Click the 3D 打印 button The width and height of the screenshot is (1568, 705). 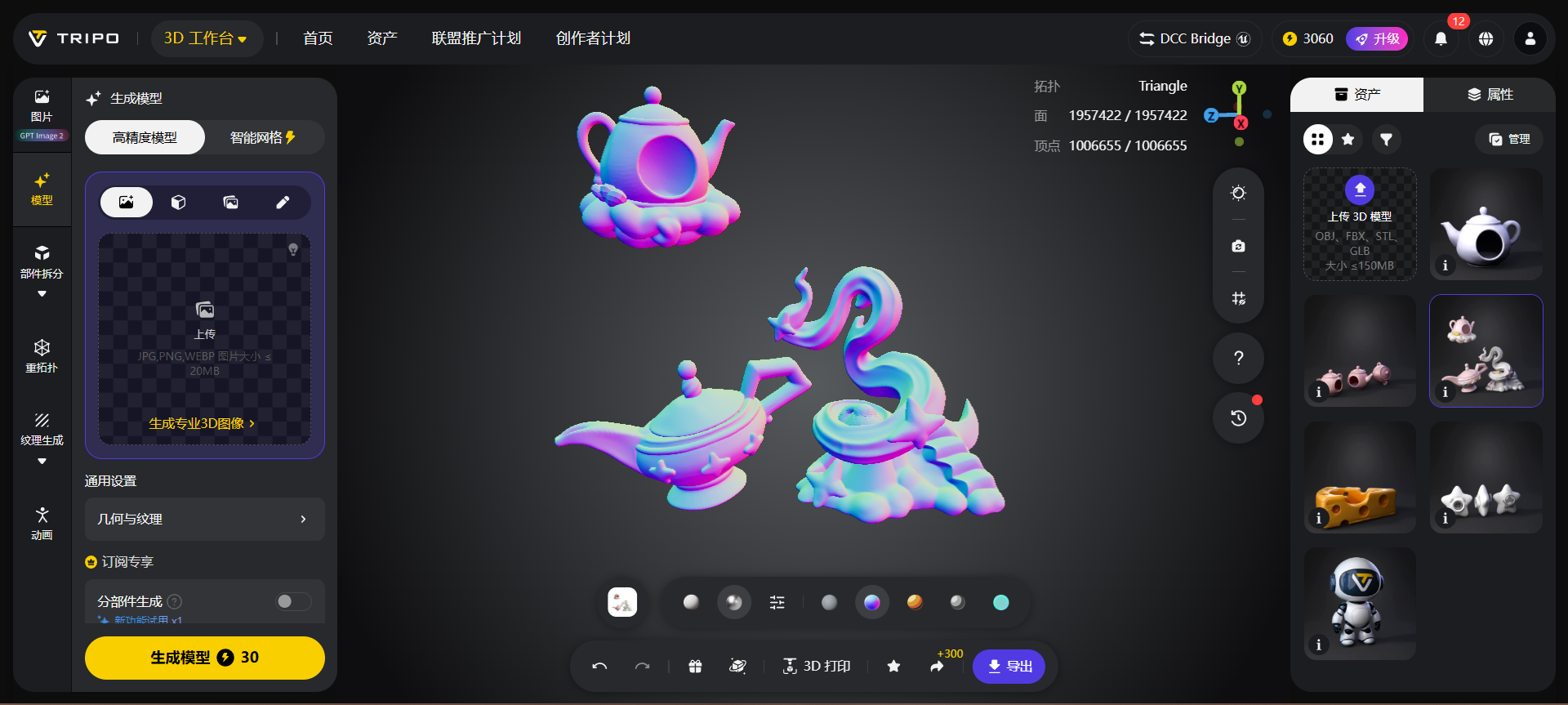point(816,667)
